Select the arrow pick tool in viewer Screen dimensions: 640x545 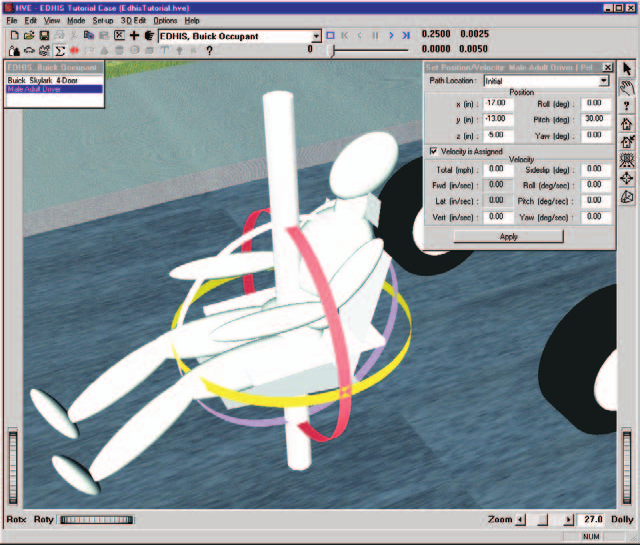[x=627, y=69]
